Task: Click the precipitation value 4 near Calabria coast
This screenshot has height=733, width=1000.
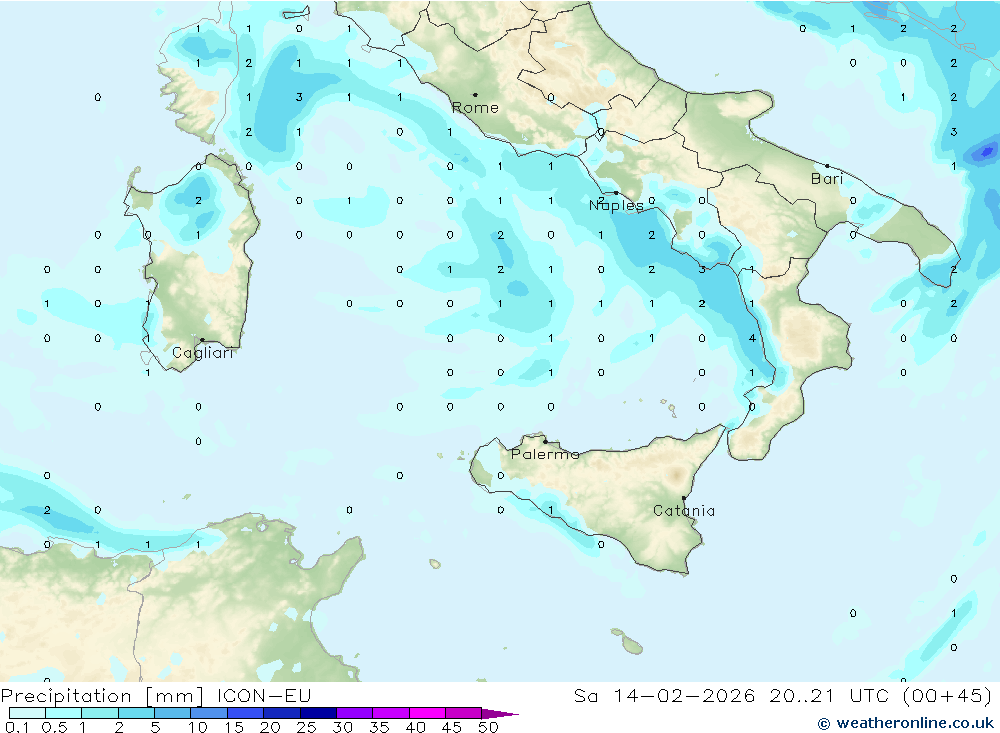Action: 753,338
